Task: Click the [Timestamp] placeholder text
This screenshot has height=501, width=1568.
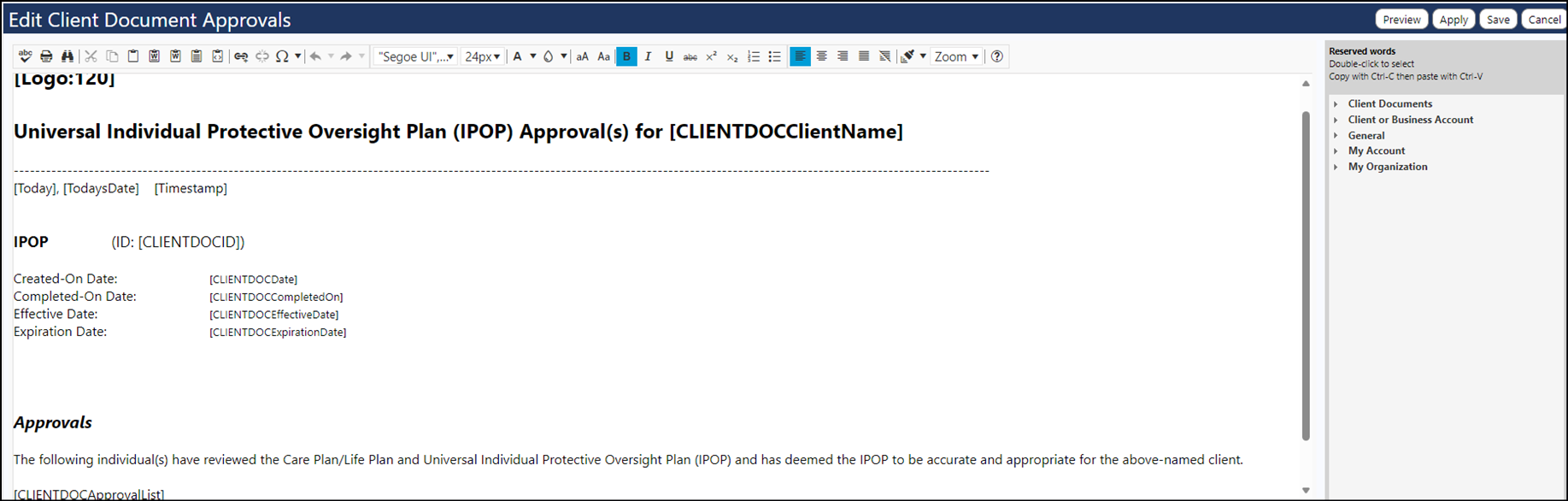Action: [x=191, y=188]
